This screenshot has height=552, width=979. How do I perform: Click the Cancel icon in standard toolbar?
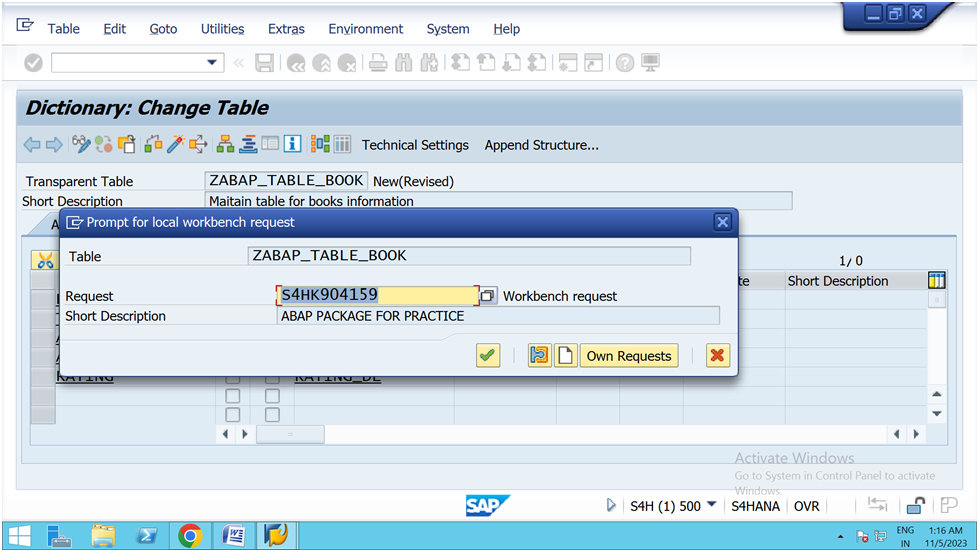[347, 63]
